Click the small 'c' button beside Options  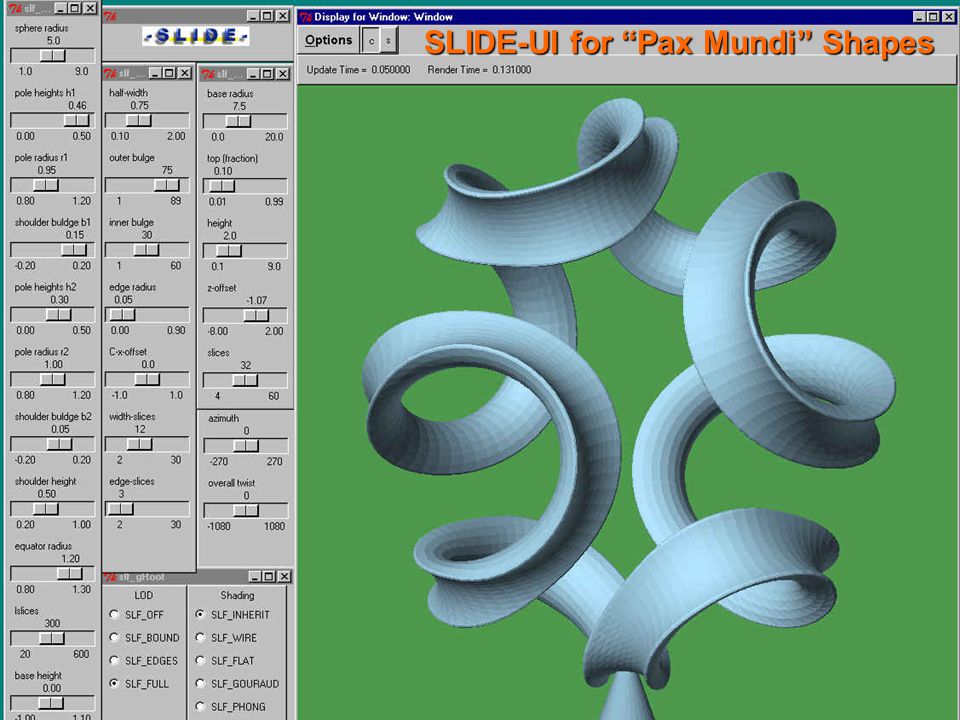click(x=371, y=41)
